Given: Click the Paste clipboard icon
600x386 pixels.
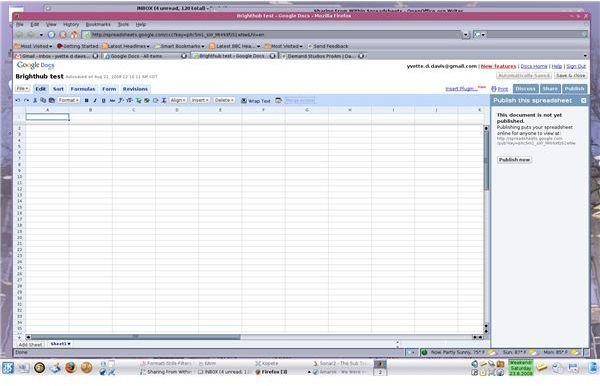Looking at the screenshot, I should tap(52, 100).
